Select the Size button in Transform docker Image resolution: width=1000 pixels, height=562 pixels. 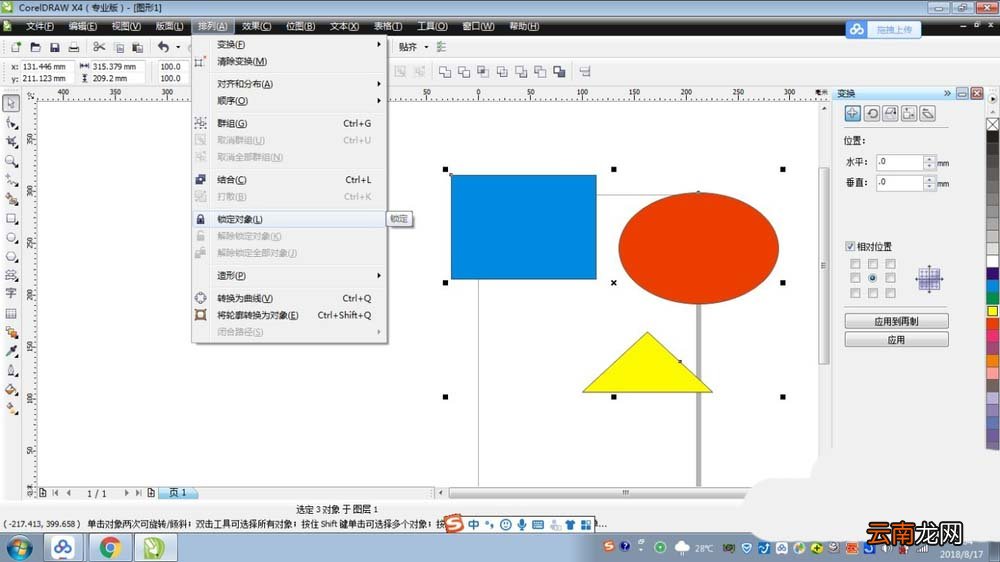pyautogui.click(x=909, y=114)
